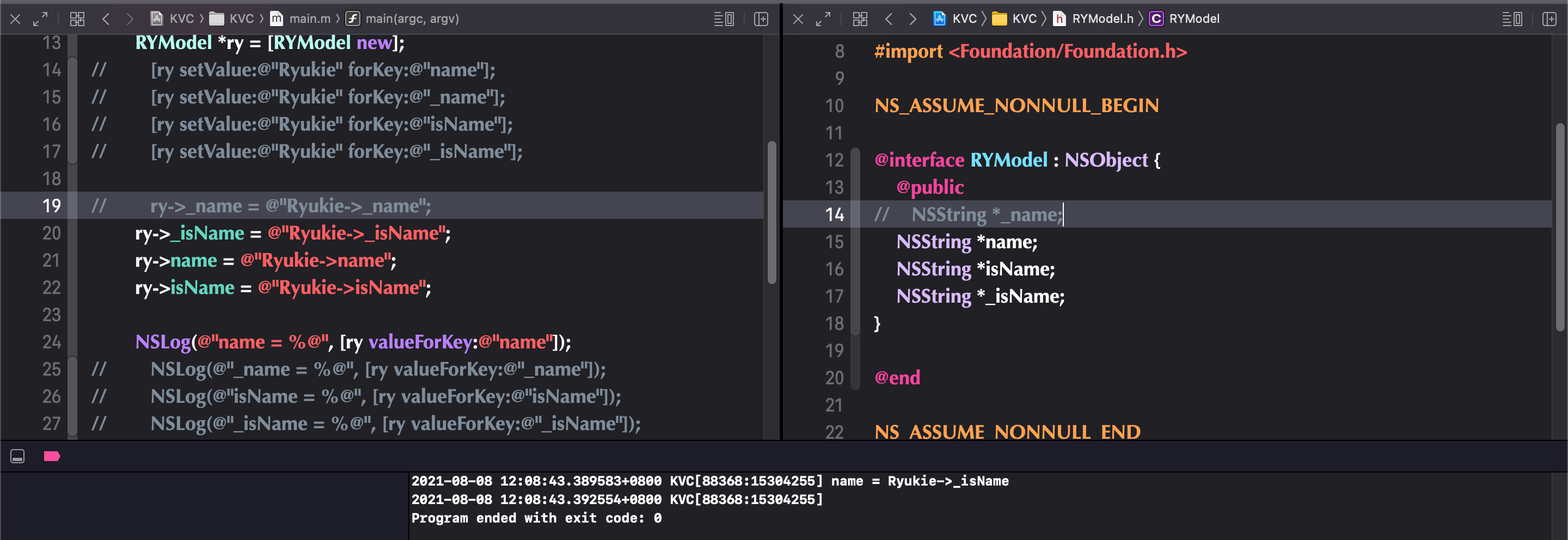
Task: Click the code folding ribbon at line 12
Action: 855,160
